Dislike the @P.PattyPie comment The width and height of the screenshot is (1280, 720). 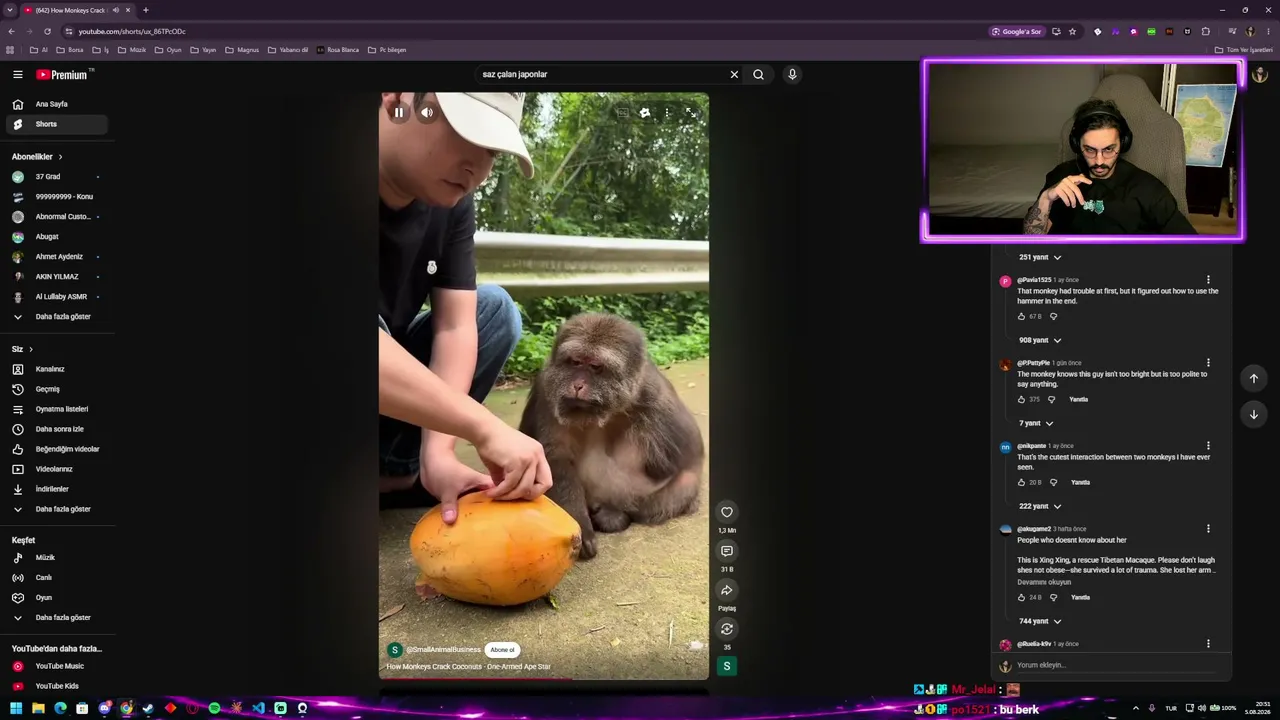[1051, 399]
